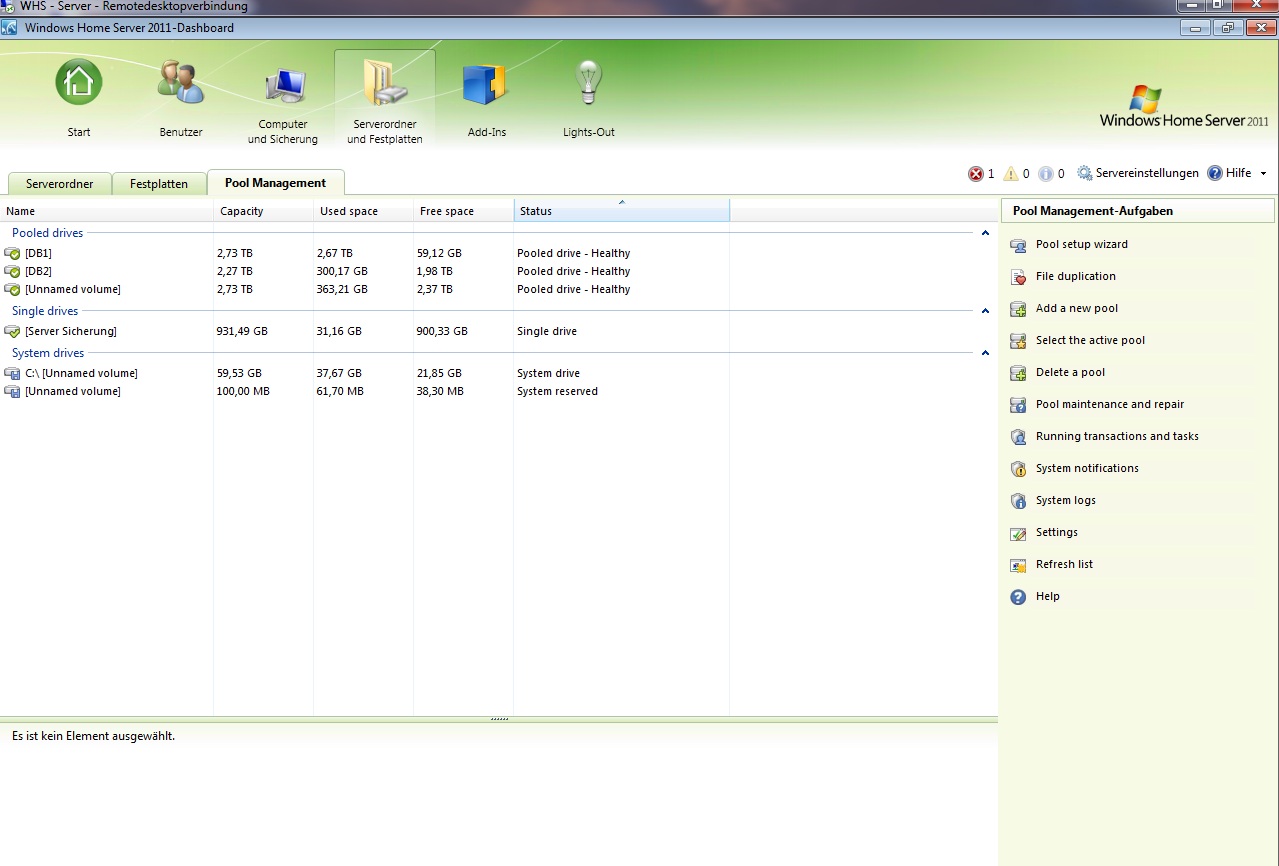Collapse the System drives group
Viewport: 1279px width, 866px height.
(x=985, y=353)
